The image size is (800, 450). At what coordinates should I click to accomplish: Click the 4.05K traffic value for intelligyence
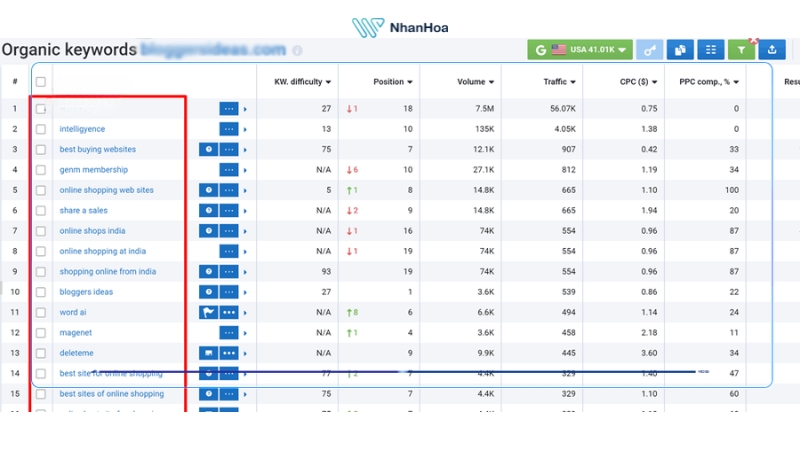tap(565, 129)
